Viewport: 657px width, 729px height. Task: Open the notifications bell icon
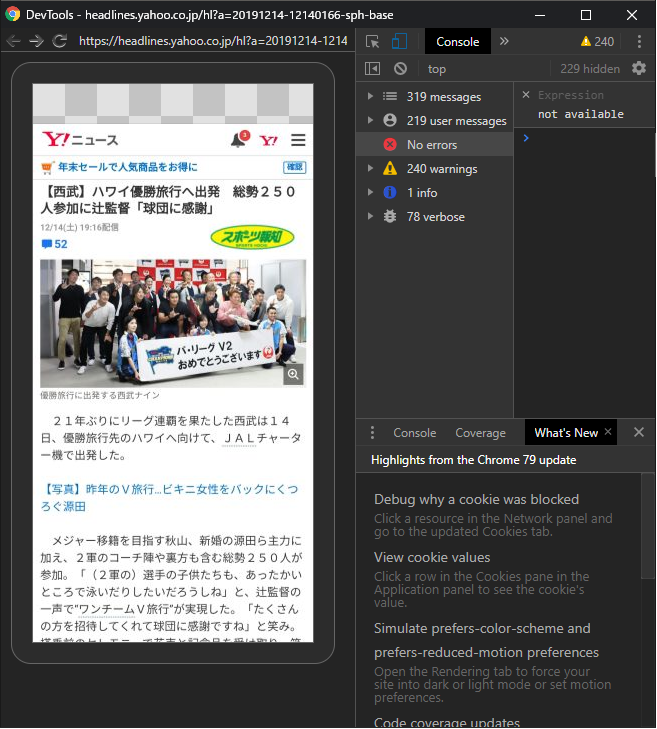[x=239, y=139]
